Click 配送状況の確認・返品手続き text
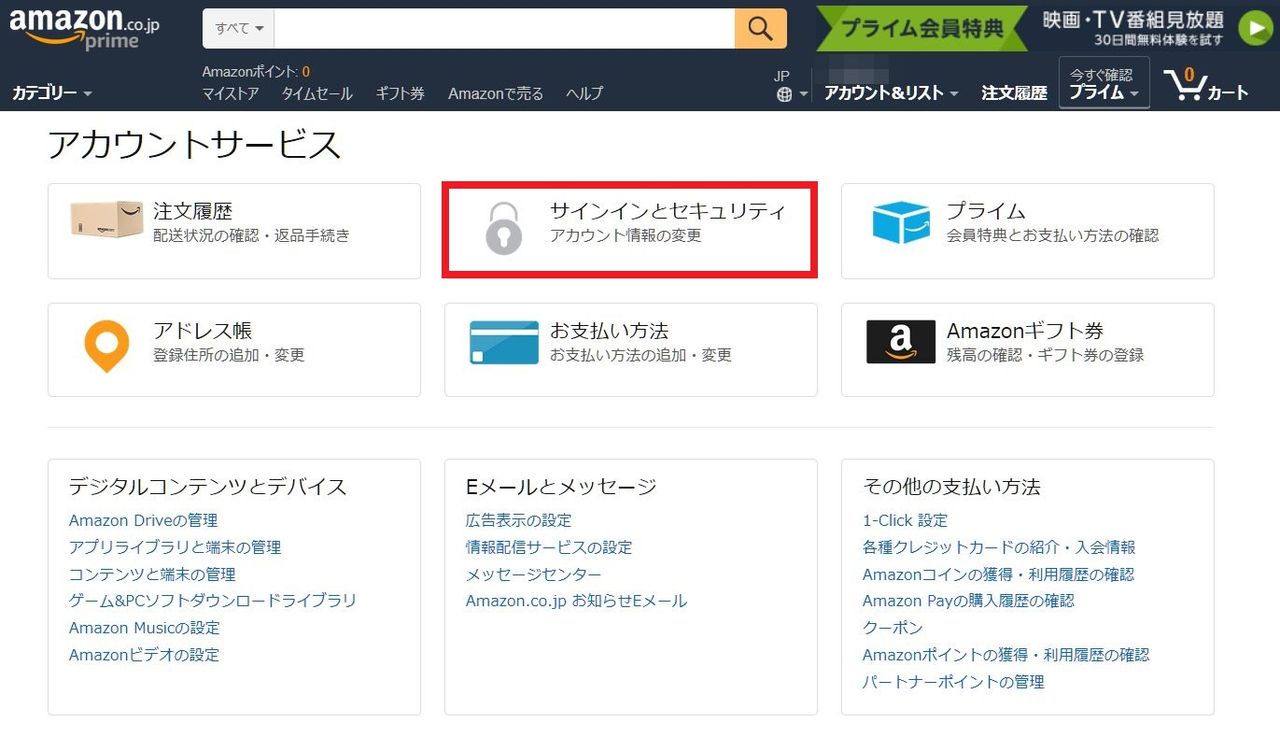Screen dimensions: 1280x737 [x=251, y=236]
